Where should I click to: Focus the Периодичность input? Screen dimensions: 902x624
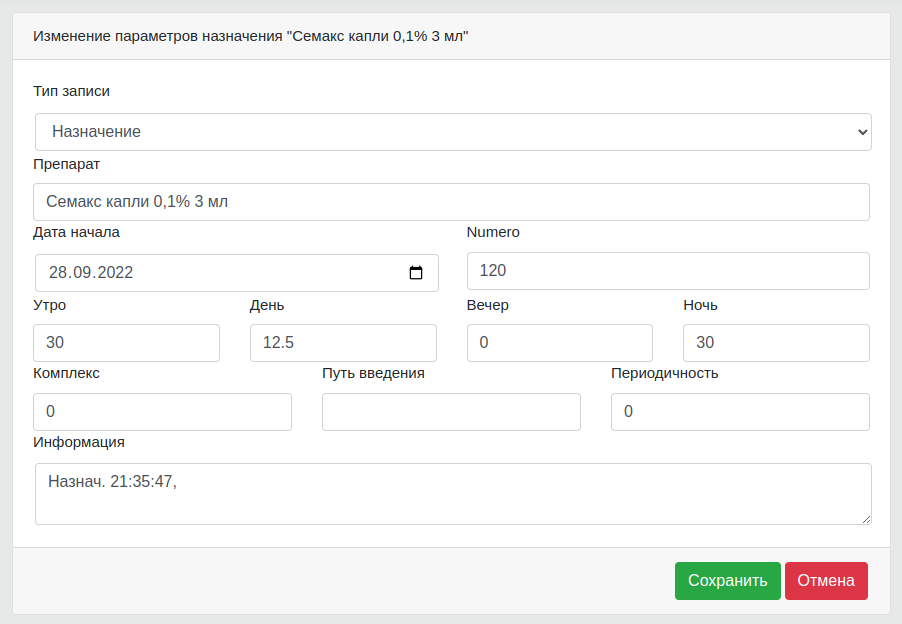(x=740, y=412)
